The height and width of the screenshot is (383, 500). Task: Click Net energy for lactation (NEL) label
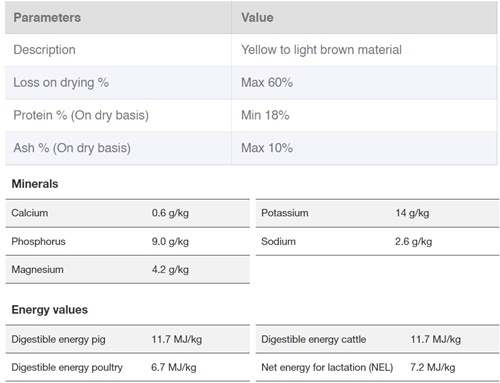[327, 367]
